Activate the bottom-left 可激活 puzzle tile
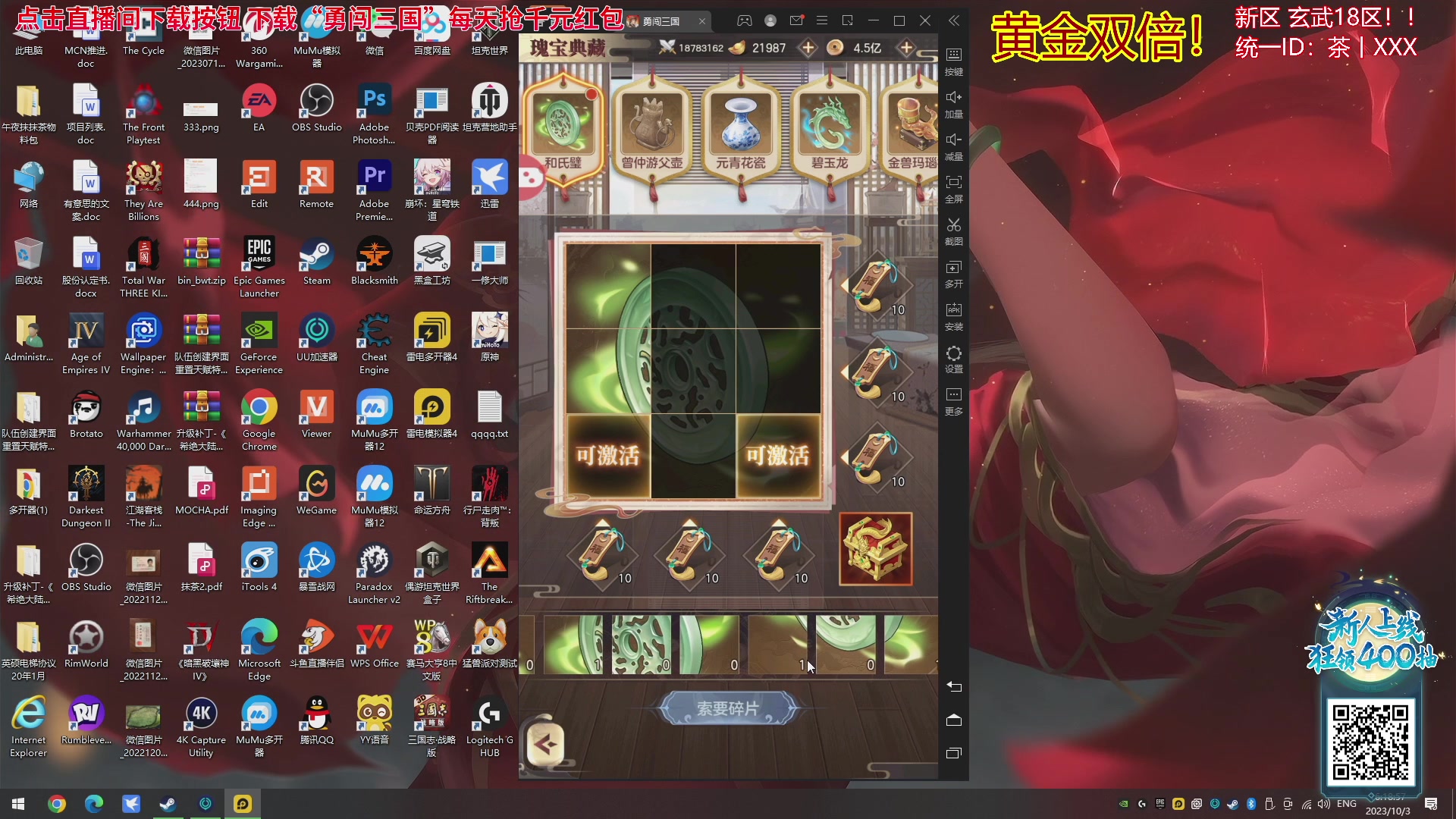1456x819 pixels. click(608, 456)
